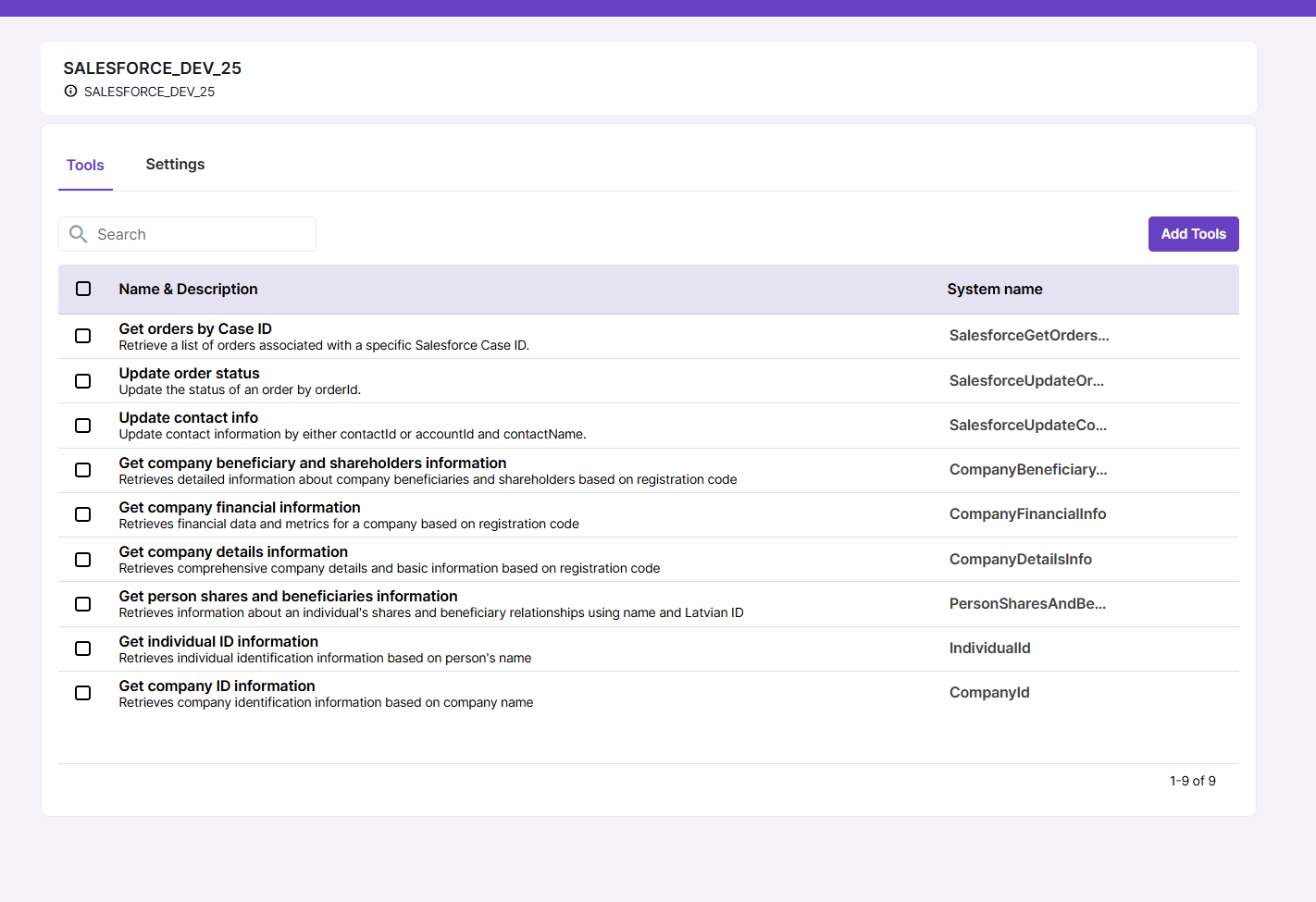The image size is (1316, 902).
Task: Check the box for Get orders by Case ID
Action: point(83,336)
